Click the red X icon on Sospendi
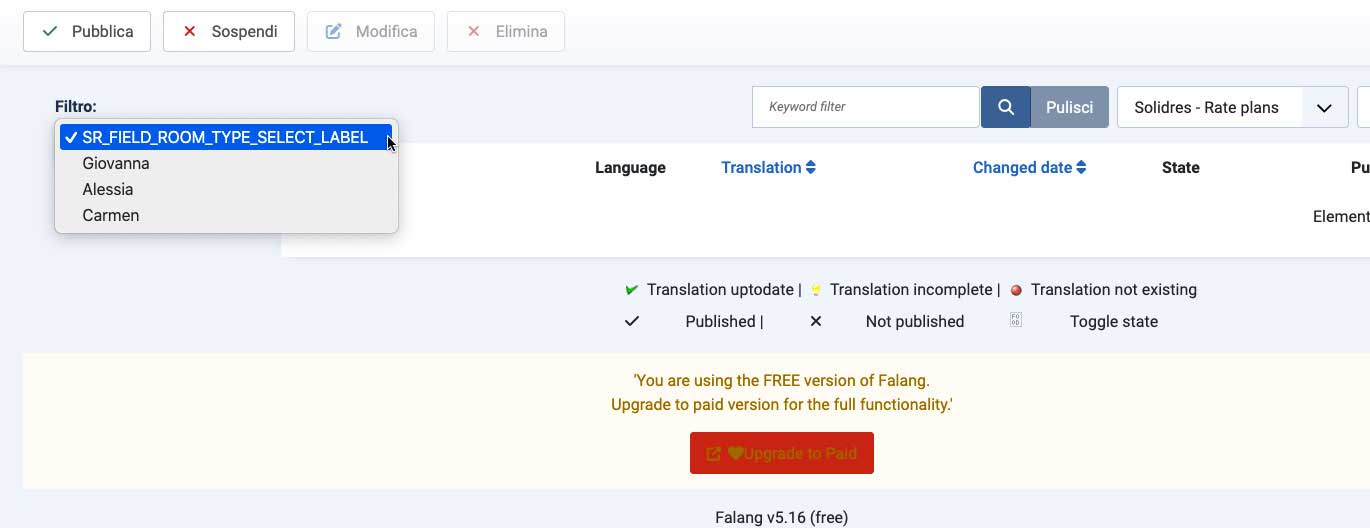Screen dimensions: 1370x528 coord(190,32)
